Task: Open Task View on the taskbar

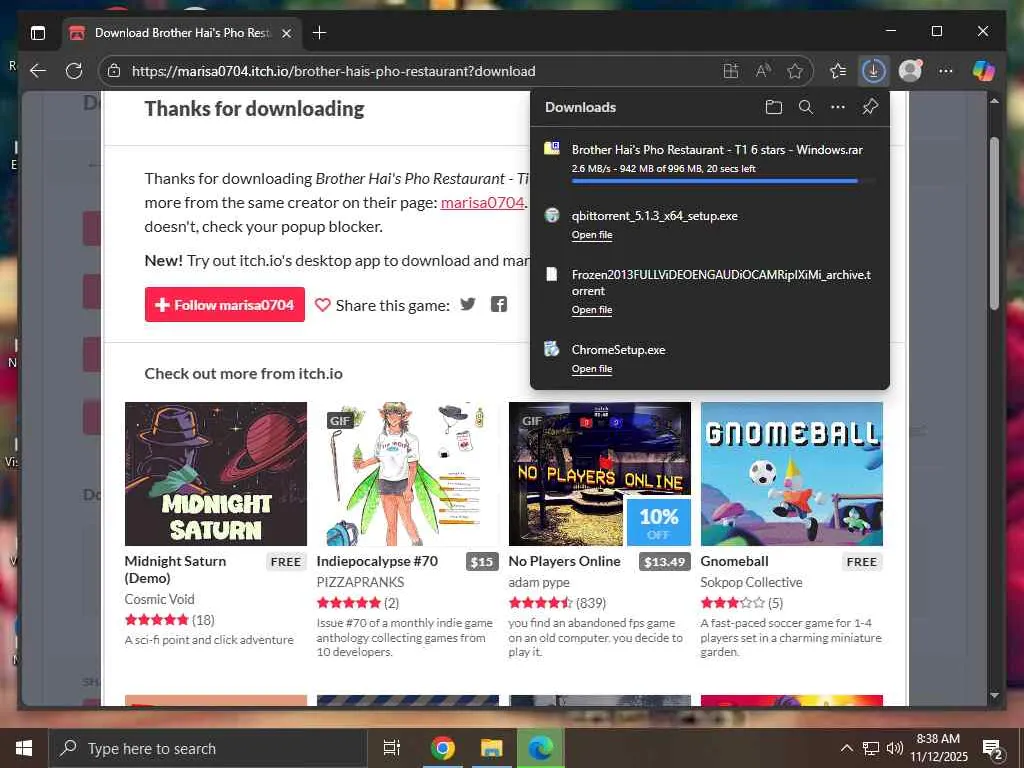Action: tap(392, 748)
